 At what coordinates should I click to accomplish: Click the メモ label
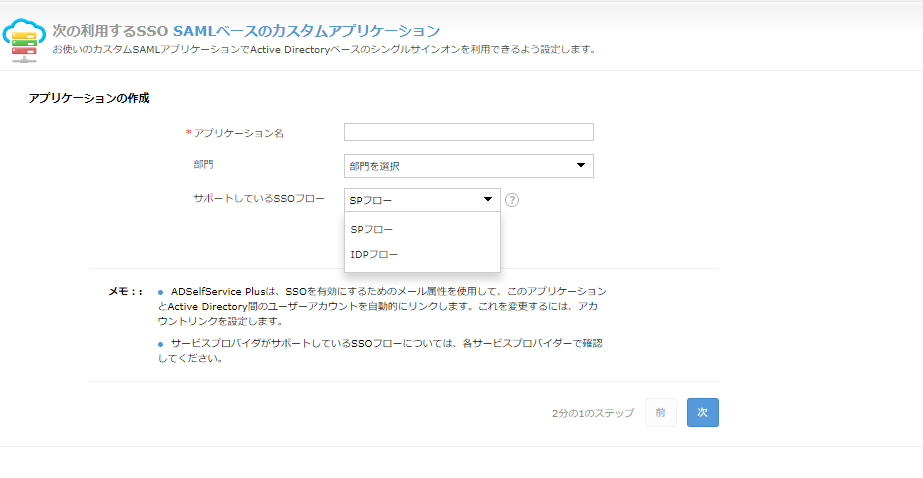pyautogui.click(x=124, y=291)
